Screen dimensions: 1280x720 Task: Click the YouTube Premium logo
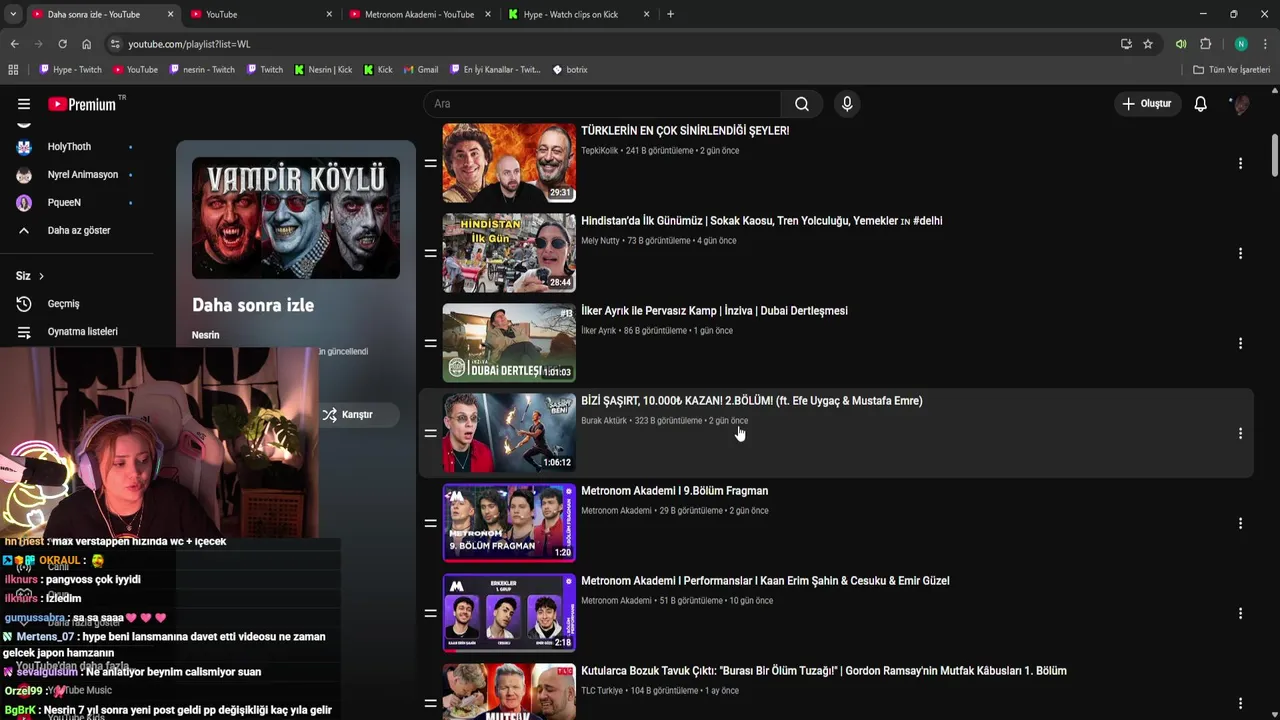point(82,104)
